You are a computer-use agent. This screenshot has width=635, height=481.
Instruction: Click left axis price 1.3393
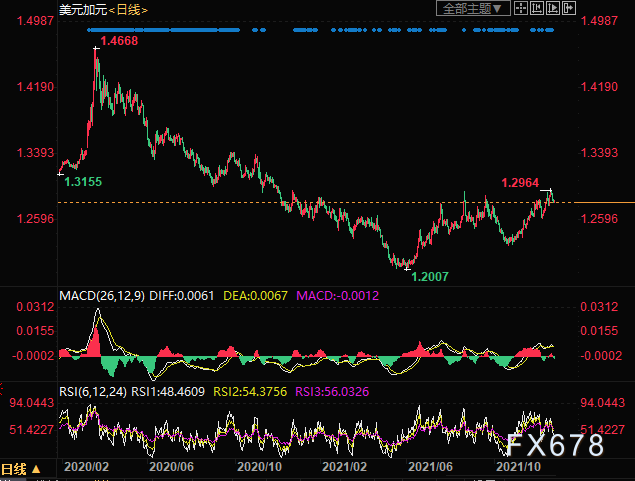point(35,153)
